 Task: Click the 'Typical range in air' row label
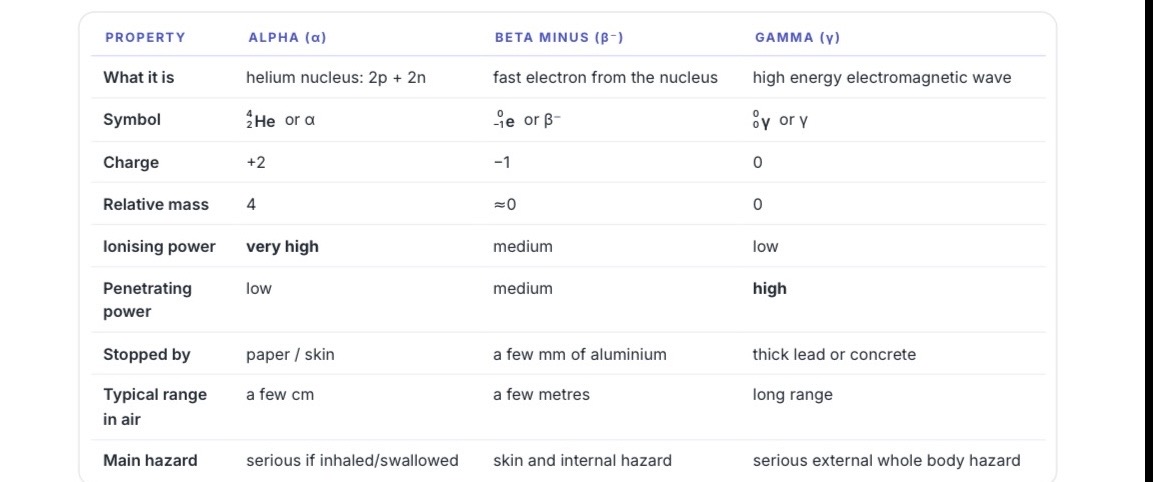click(x=155, y=407)
